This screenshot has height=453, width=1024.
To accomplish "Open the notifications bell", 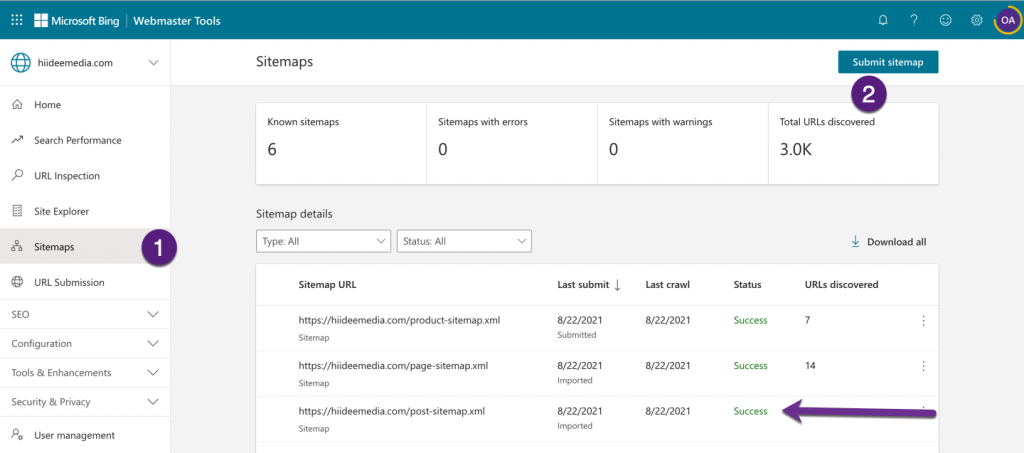I will 883,20.
